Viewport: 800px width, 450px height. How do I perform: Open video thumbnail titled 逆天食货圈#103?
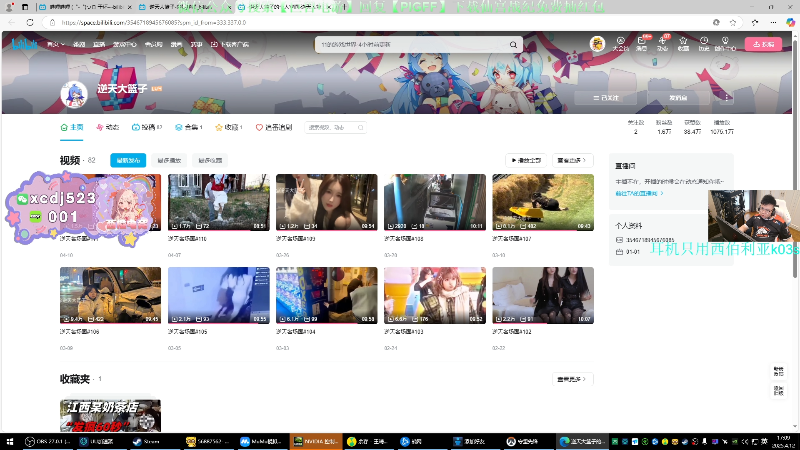coord(435,295)
